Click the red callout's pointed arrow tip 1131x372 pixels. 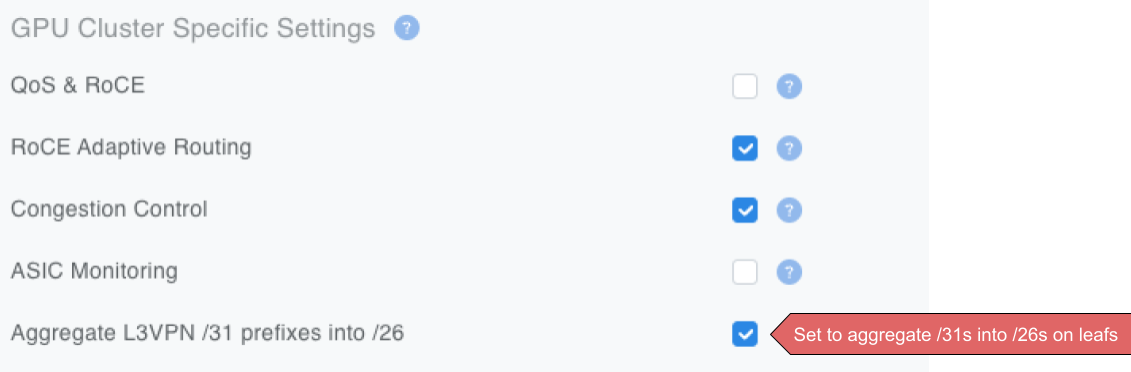pyautogui.click(x=775, y=335)
